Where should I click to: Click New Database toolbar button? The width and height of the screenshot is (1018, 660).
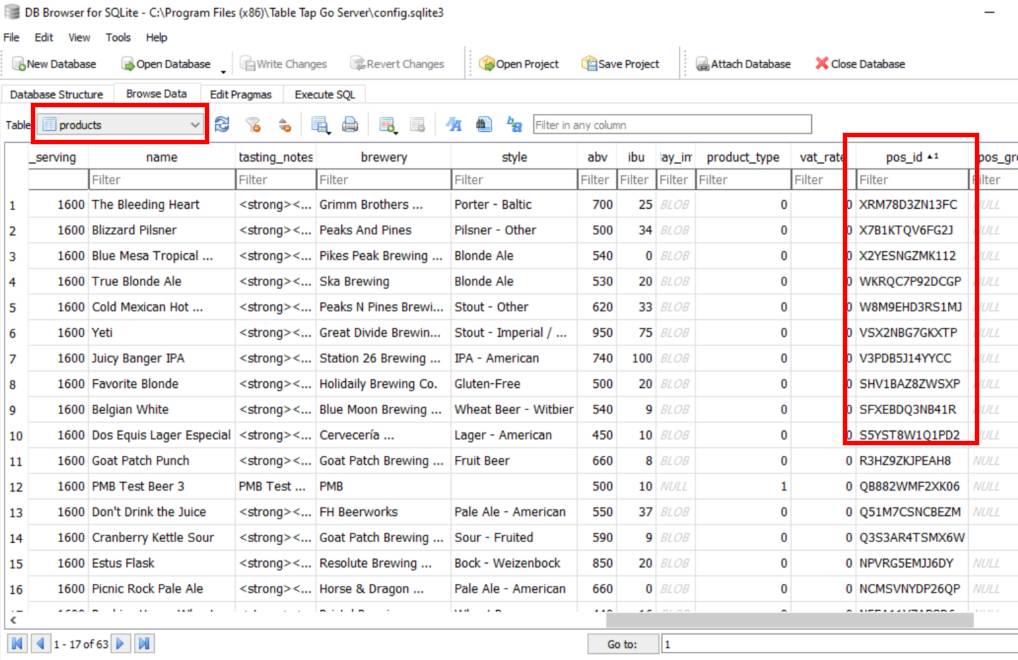(54, 64)
